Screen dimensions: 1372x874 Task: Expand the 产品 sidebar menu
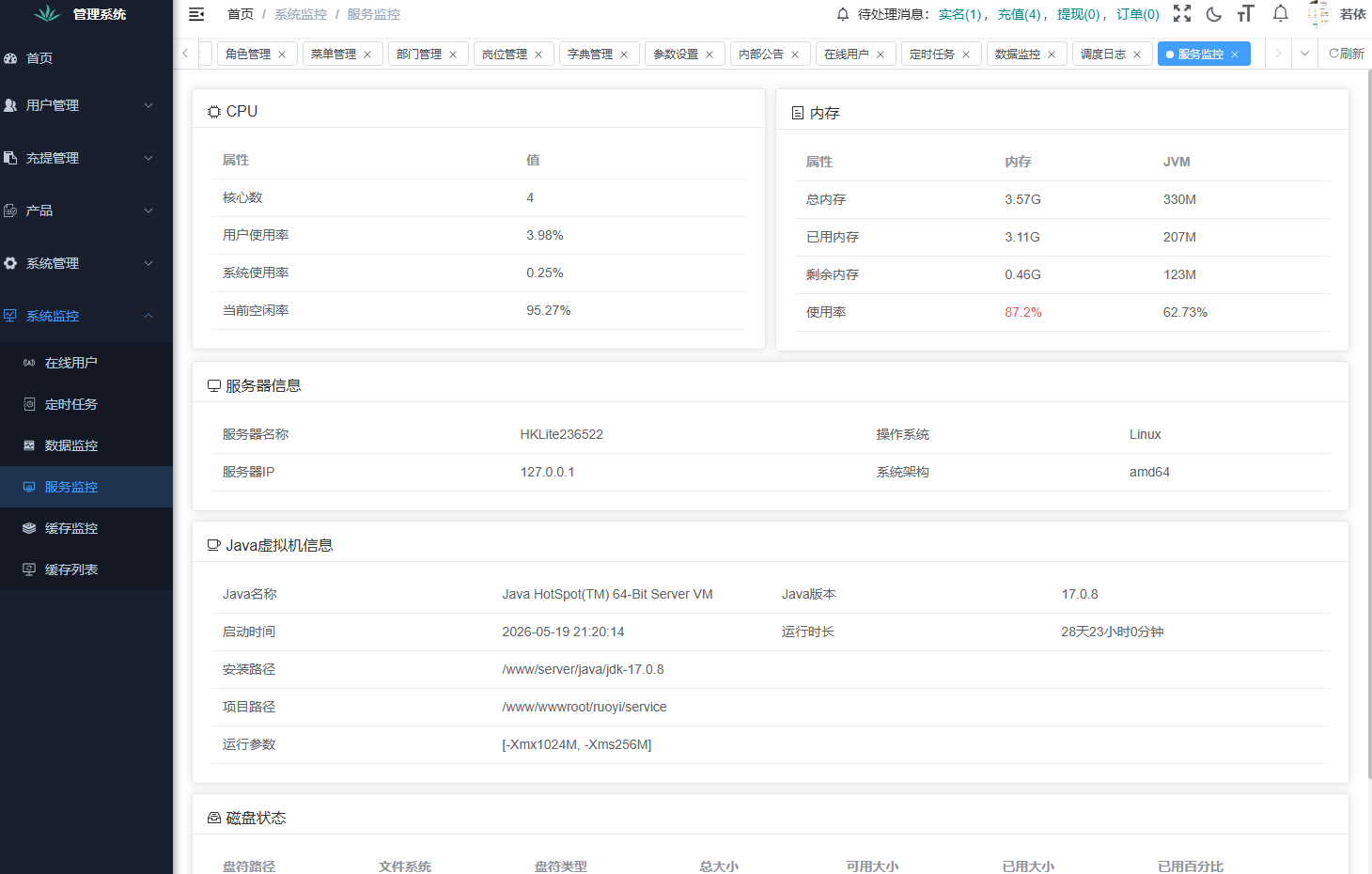(x=86, y=211)
